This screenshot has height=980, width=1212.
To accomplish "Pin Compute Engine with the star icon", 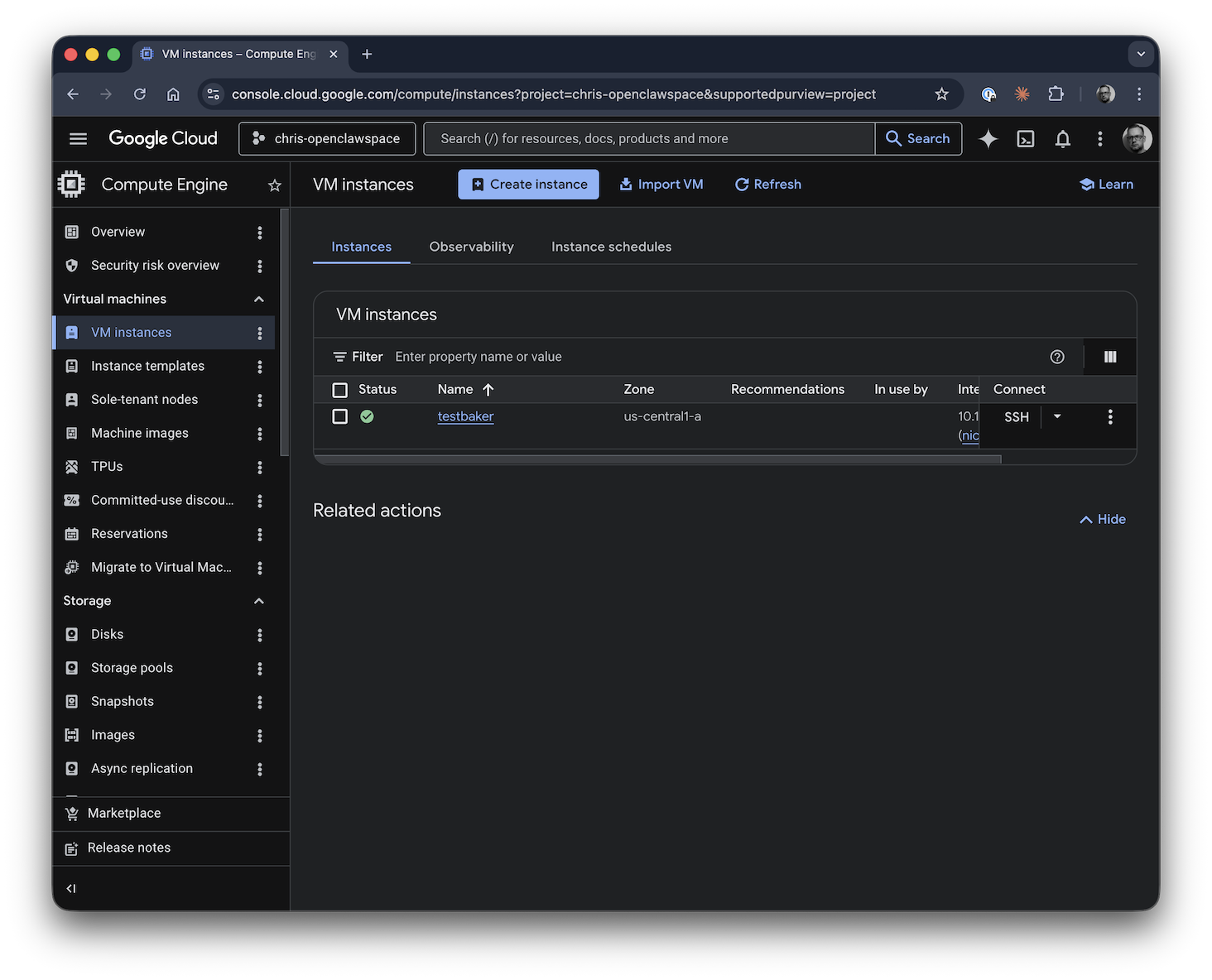I will click(275, 185).
